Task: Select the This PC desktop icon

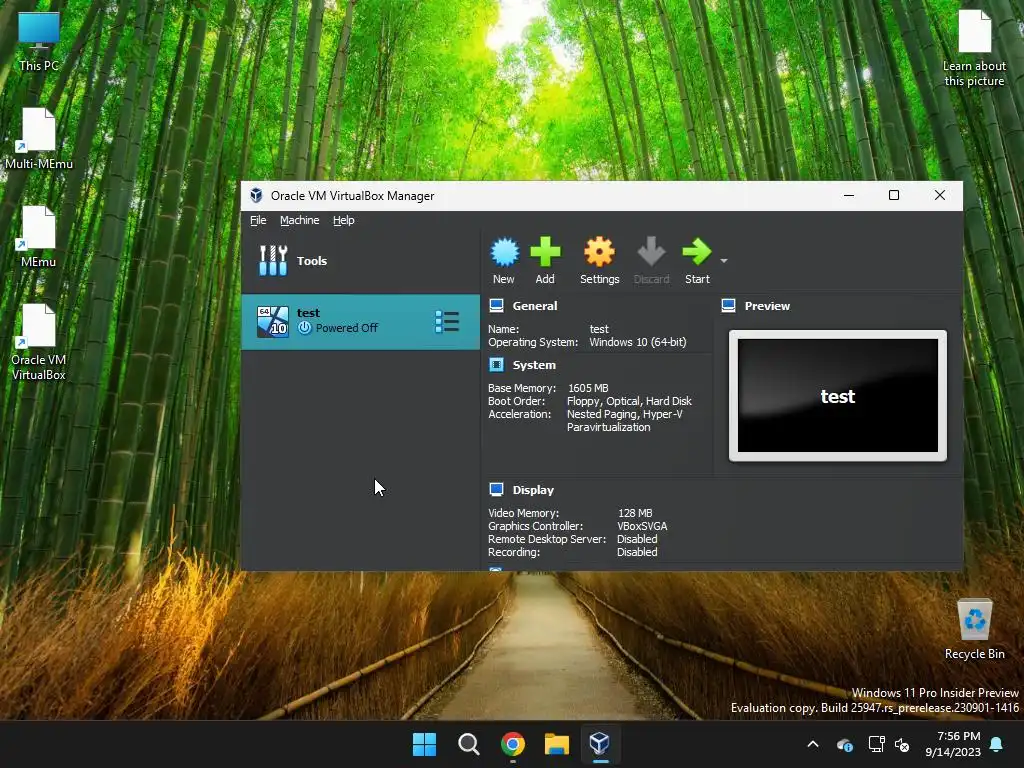Action: 39,41
